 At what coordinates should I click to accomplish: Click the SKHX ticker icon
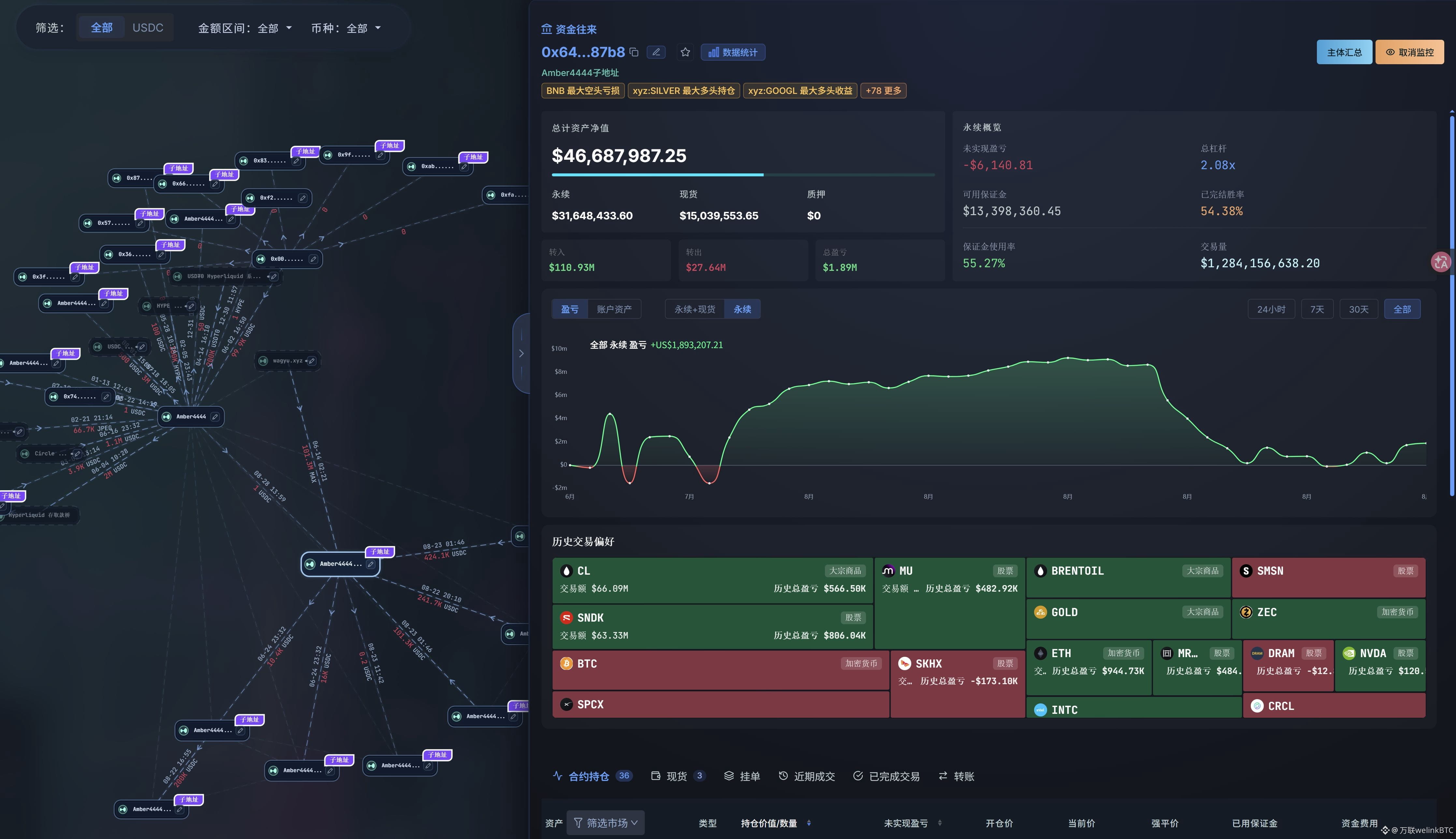(905, 663)
